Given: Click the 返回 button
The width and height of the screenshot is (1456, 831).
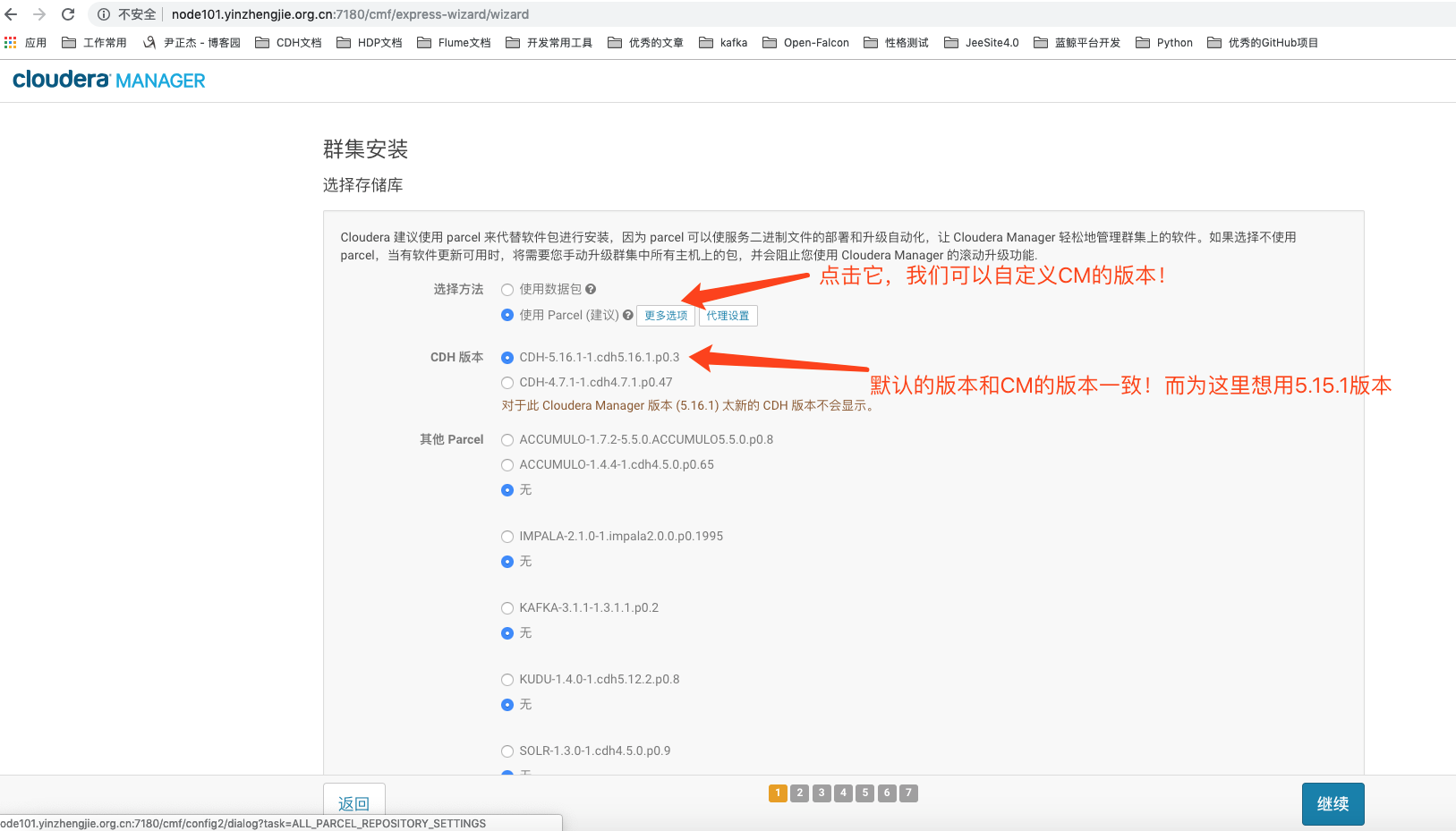Looking at the screenshot, I should coord(354,803).
